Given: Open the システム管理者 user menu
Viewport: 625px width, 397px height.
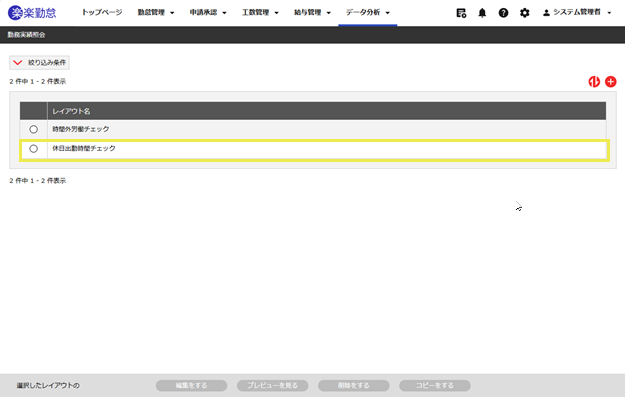Looking at the screenshot, I should (577, 13).
